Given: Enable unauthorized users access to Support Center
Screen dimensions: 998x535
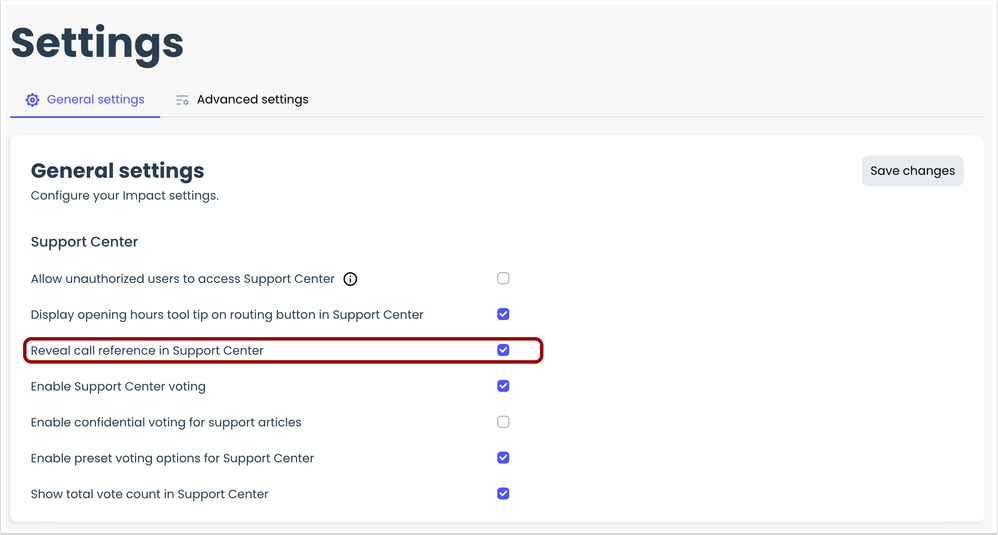Looking at the screenshot, I should click(503, 278).
